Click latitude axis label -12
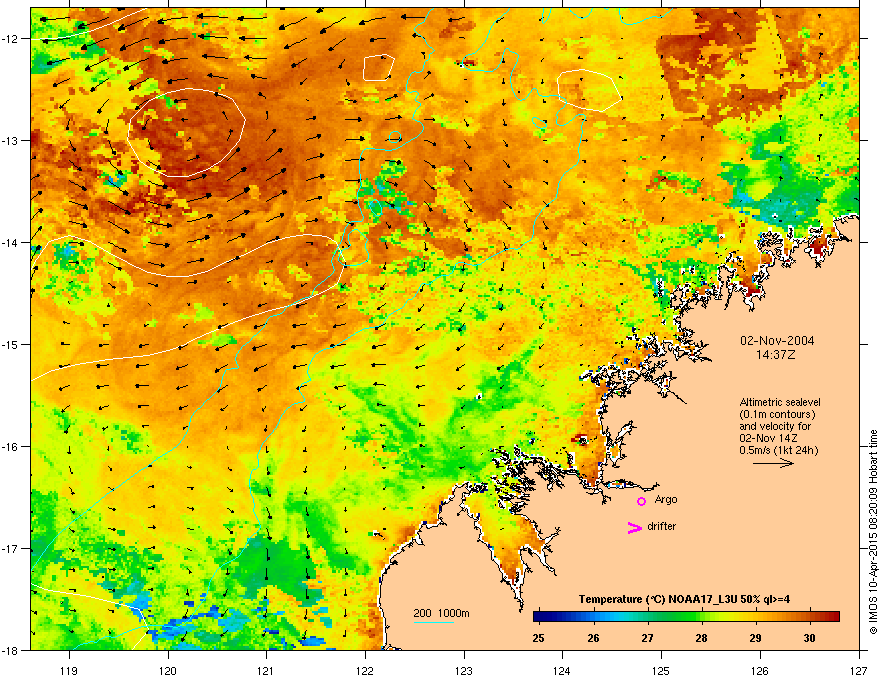This screenshot has height=680, width=880. coord(11,39)
